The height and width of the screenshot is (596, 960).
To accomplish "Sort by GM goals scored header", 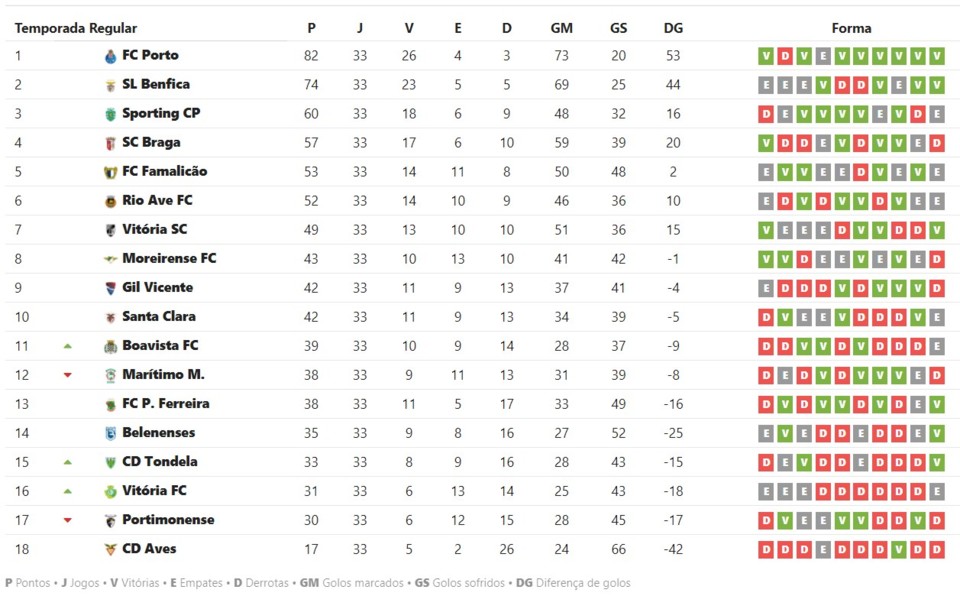I will pos(562,28).
